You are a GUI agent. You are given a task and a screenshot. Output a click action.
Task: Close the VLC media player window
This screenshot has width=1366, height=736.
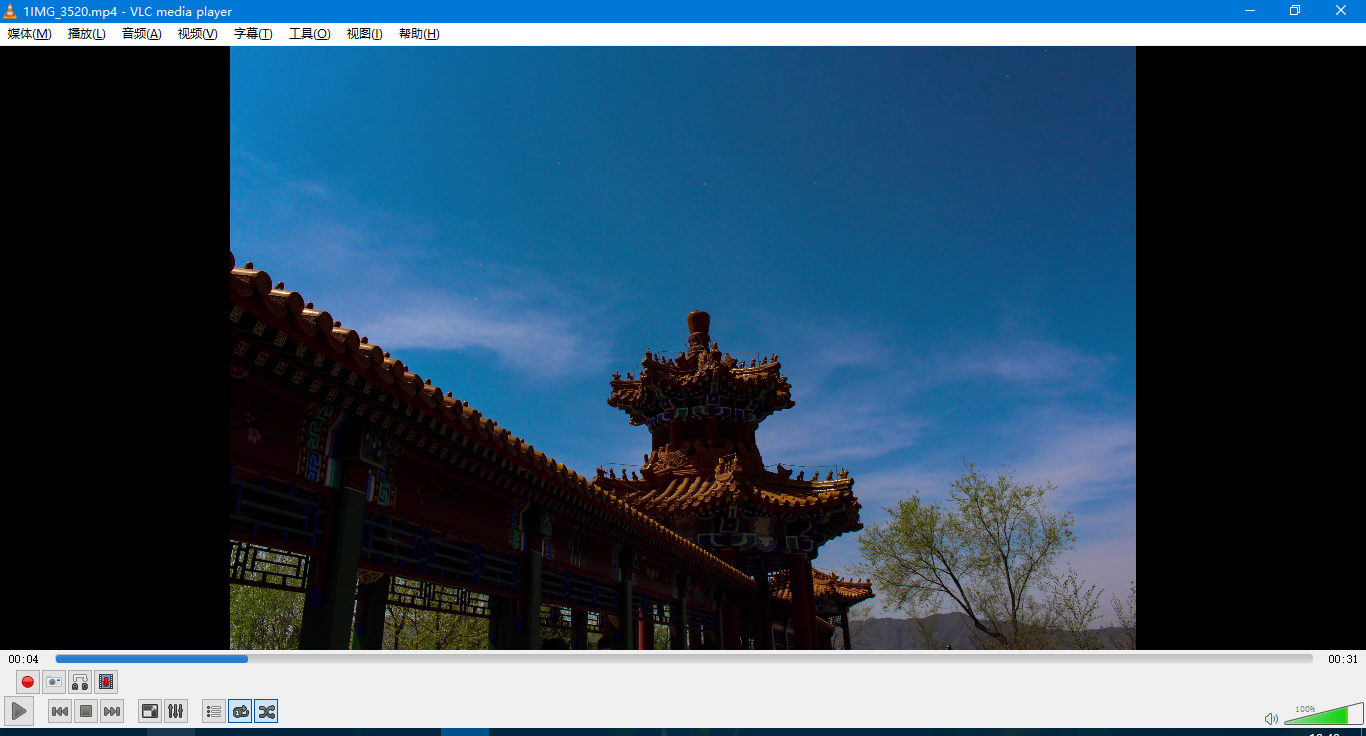coord(1341,11)
